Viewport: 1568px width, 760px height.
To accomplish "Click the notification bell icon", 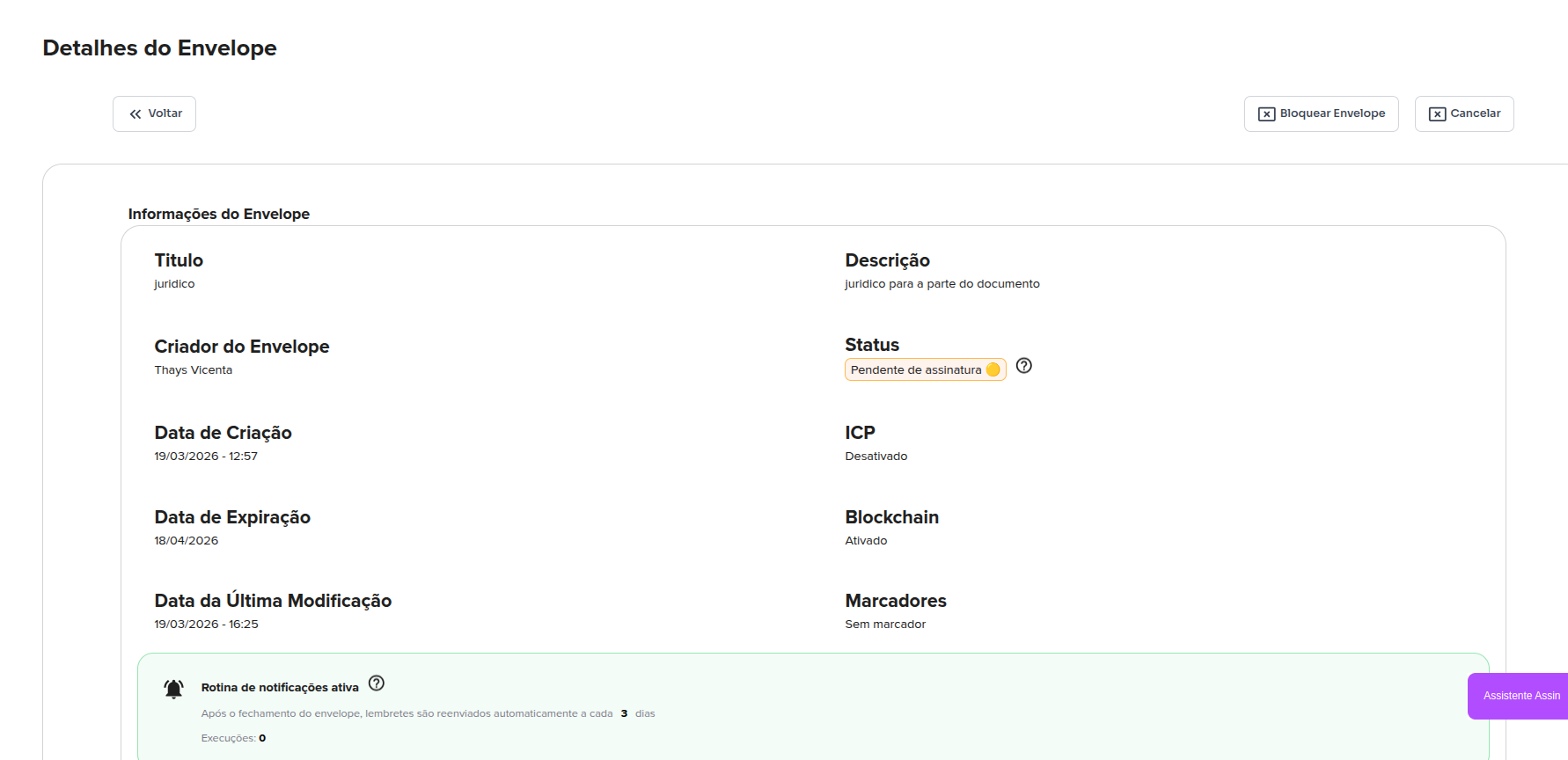I will (x=174, y=689).
